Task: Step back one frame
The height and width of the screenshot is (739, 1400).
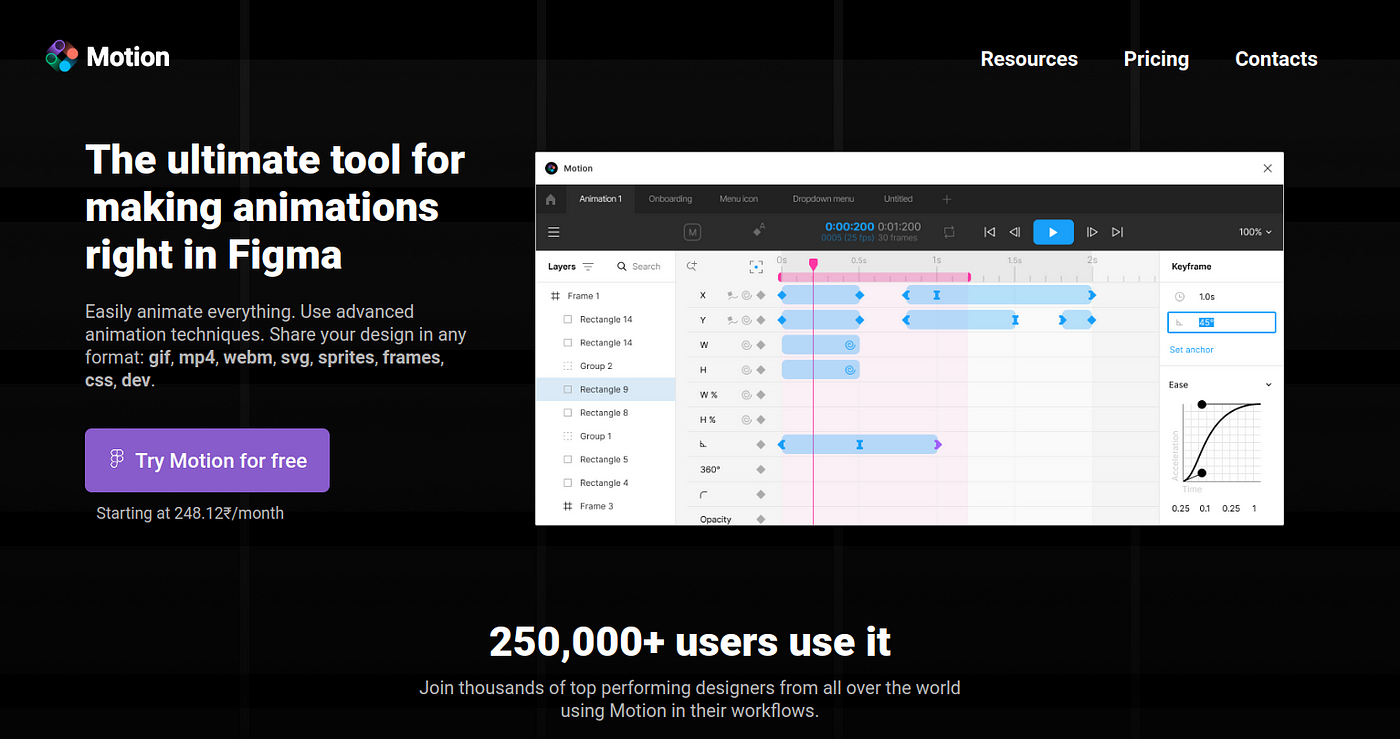Action: pyautogui.click(x=1014, y=232)
